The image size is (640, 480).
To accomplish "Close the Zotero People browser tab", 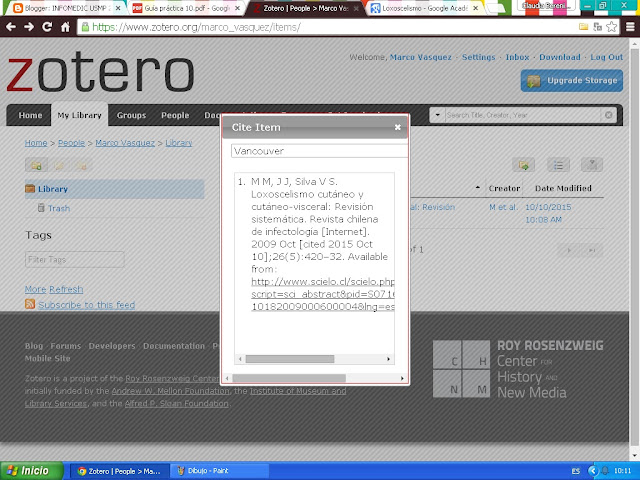I will (356, 8).
